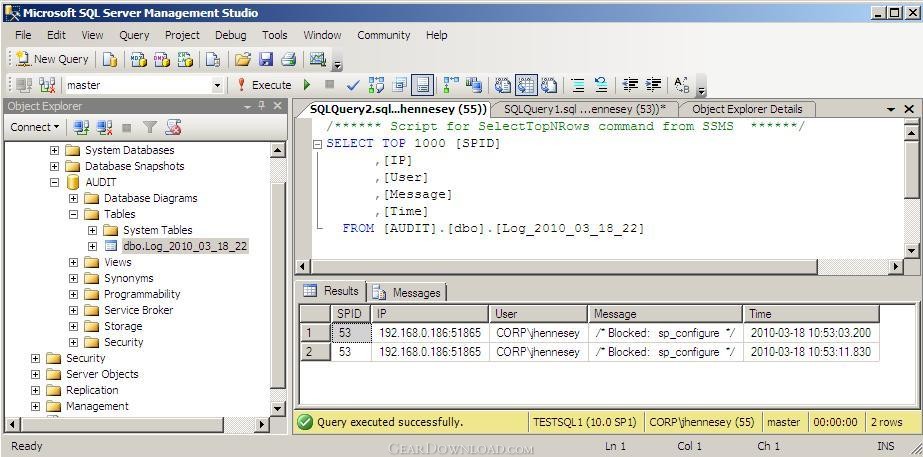This screenshot has height=457, width=923.
Task: Click the Message column header
Action: click(x=665, y=314)
